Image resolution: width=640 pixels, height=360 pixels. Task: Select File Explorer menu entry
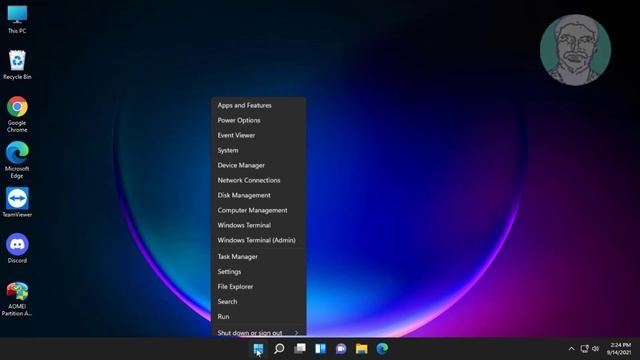258,287
